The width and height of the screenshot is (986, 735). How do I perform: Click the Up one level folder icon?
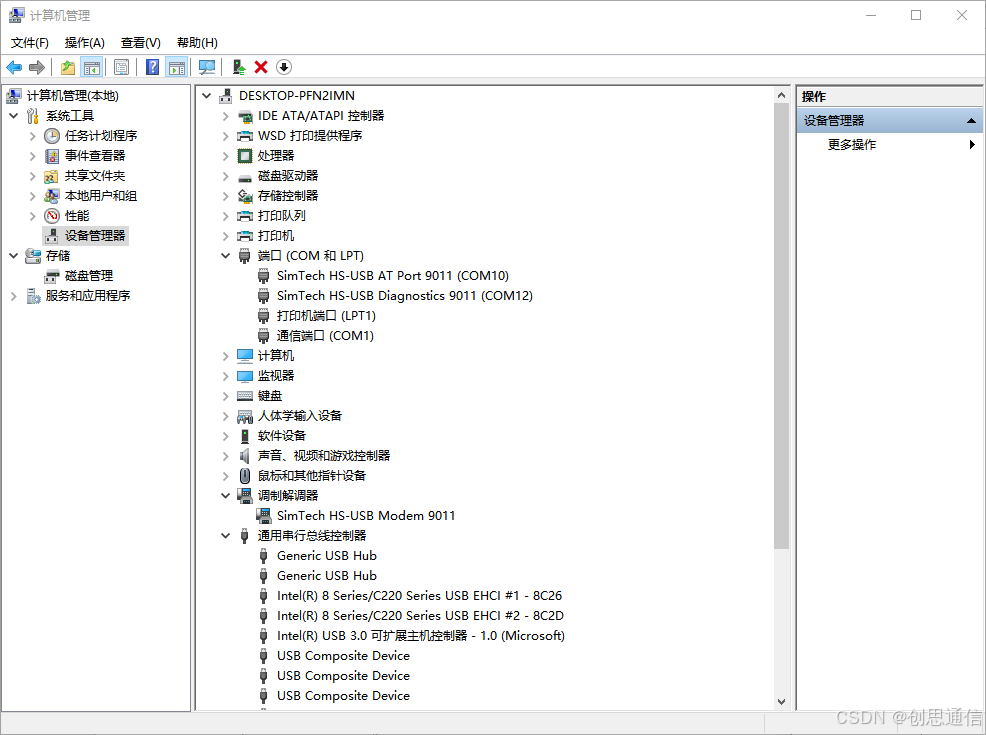tap(68, 67)
